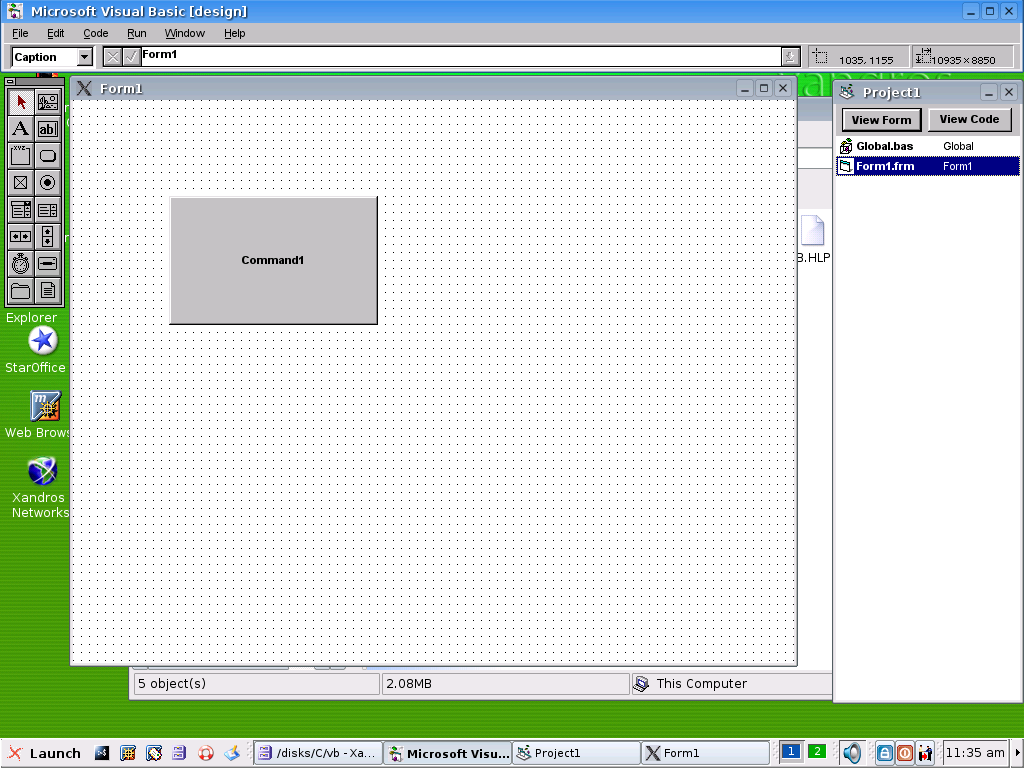Switch to the Microsoft Visual Basic taskbar entry
The image size is (1024, 768).
coord(447,753)
